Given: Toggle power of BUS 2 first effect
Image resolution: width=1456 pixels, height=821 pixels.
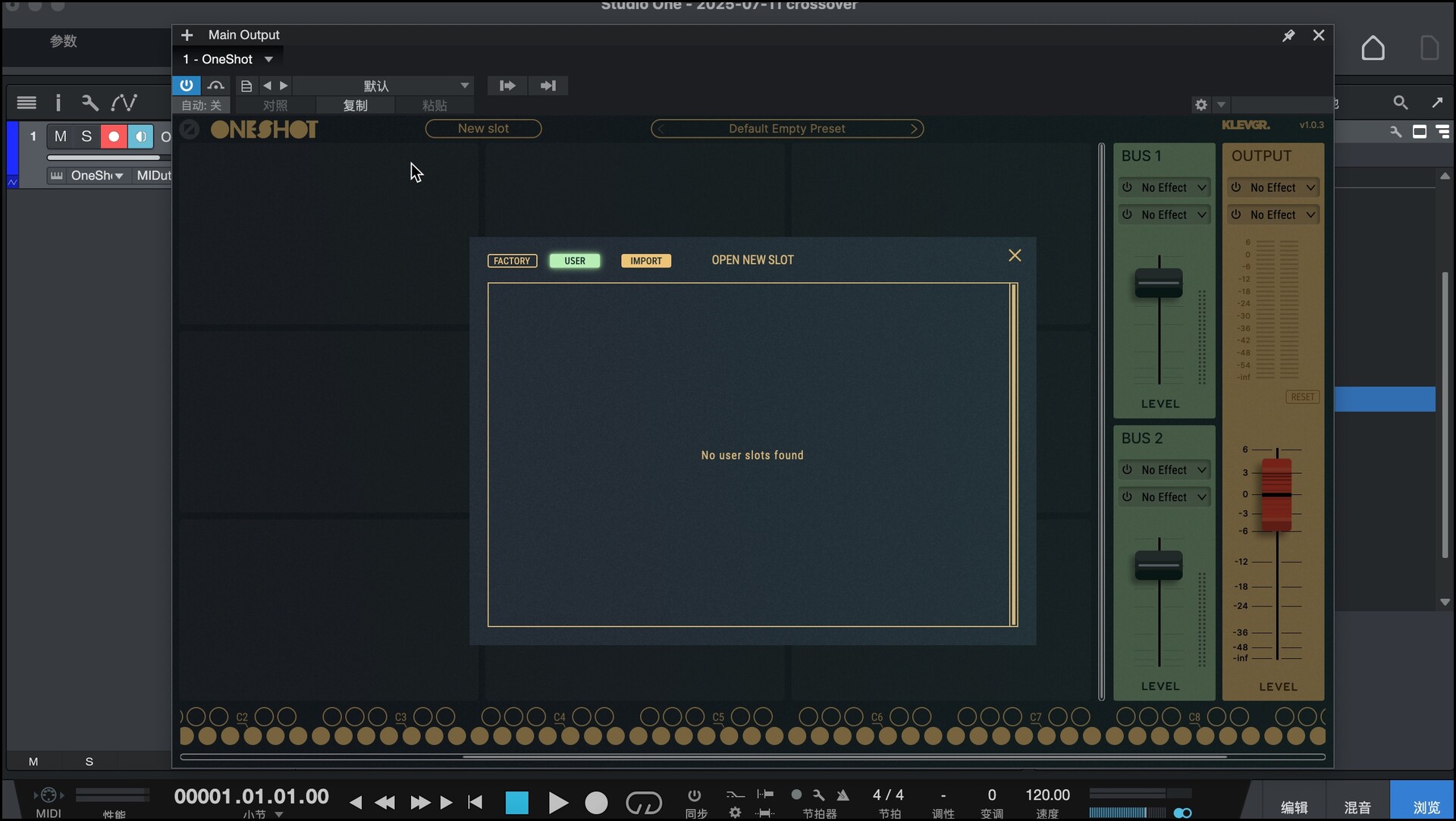Looking at the screenshot, I should pyautogui.click(x=1127, y=470).
